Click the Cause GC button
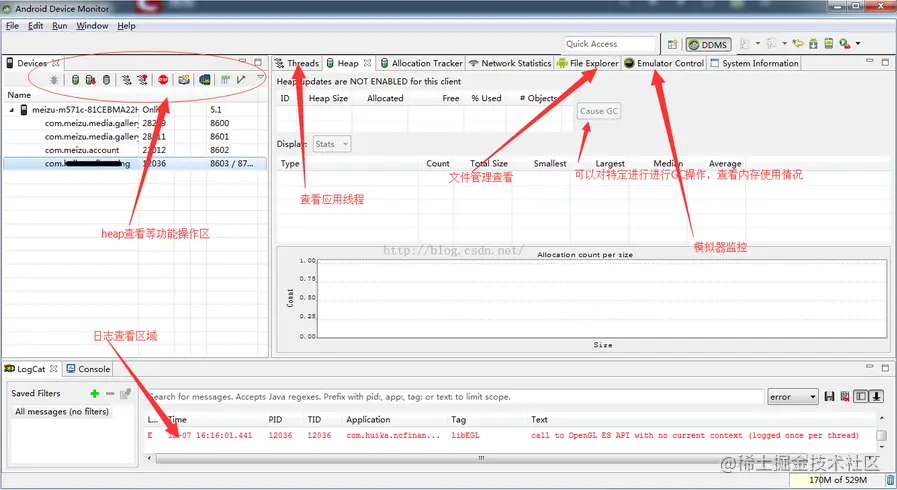The height and width of the screenshot is (490, 897). [598, 111]
